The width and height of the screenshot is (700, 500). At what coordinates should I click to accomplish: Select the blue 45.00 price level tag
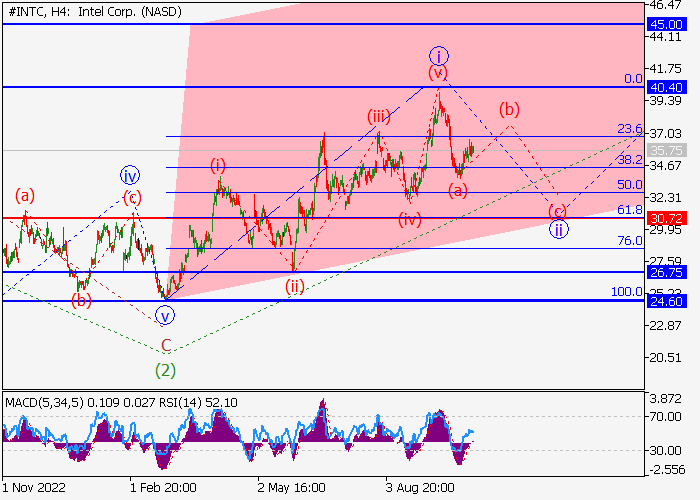click(x=666, y=24)
